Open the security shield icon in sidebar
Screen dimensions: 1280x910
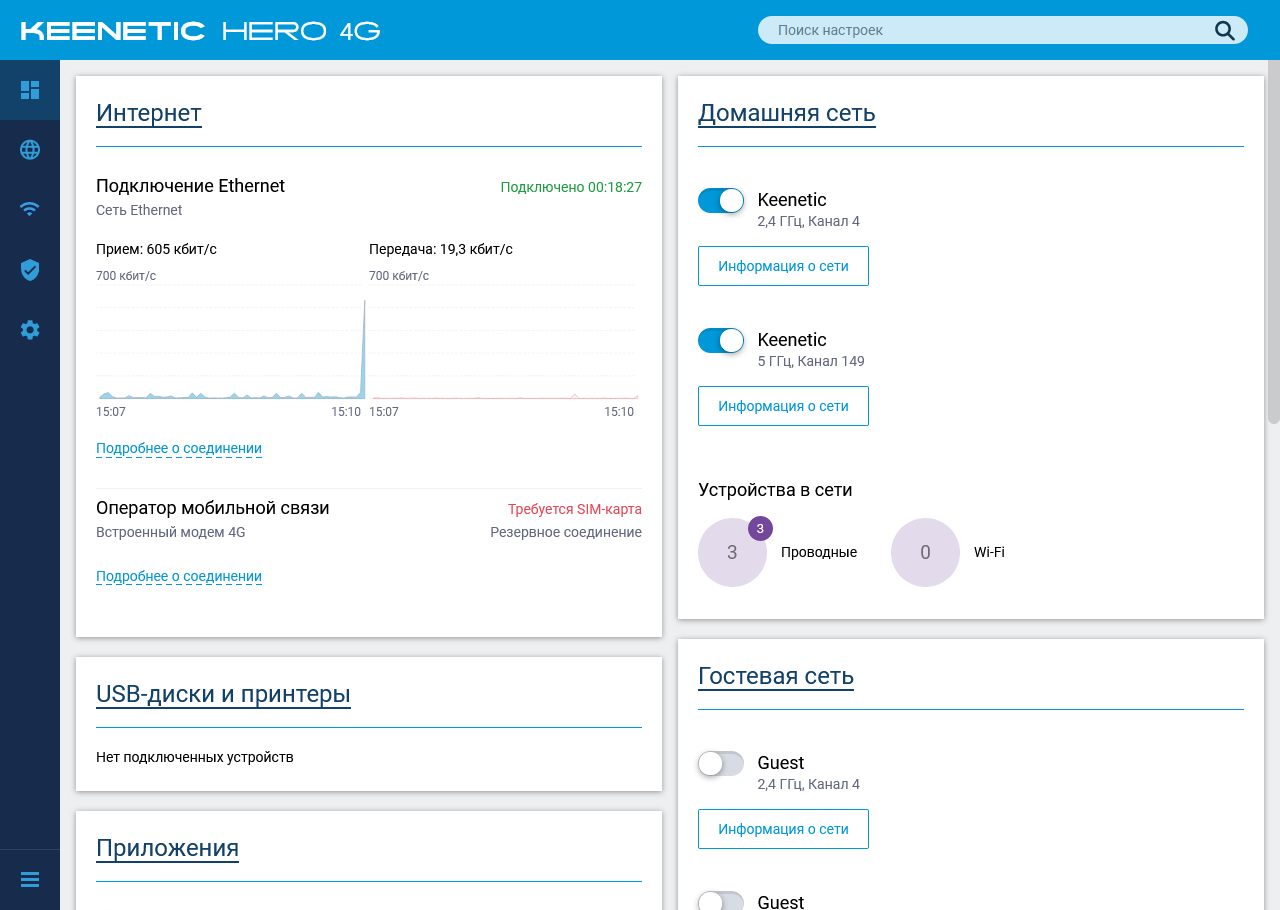[x=30, y=270]
